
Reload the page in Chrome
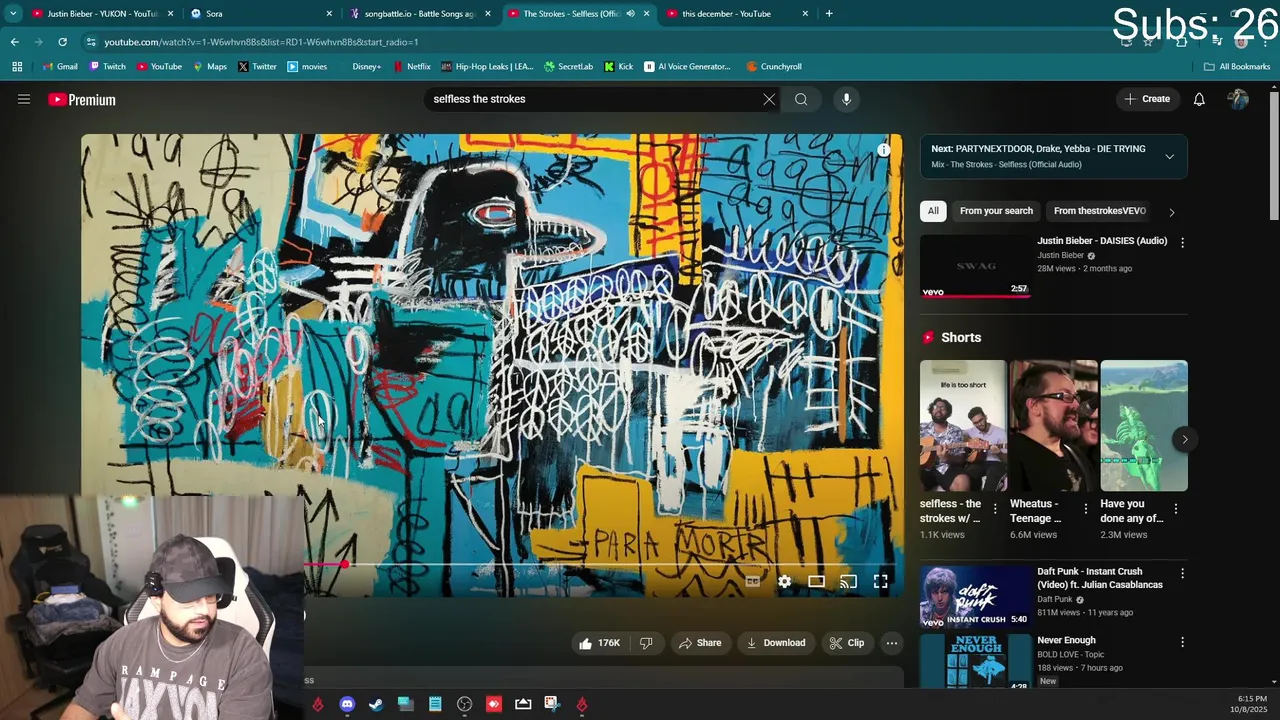[x=62, y=42]
